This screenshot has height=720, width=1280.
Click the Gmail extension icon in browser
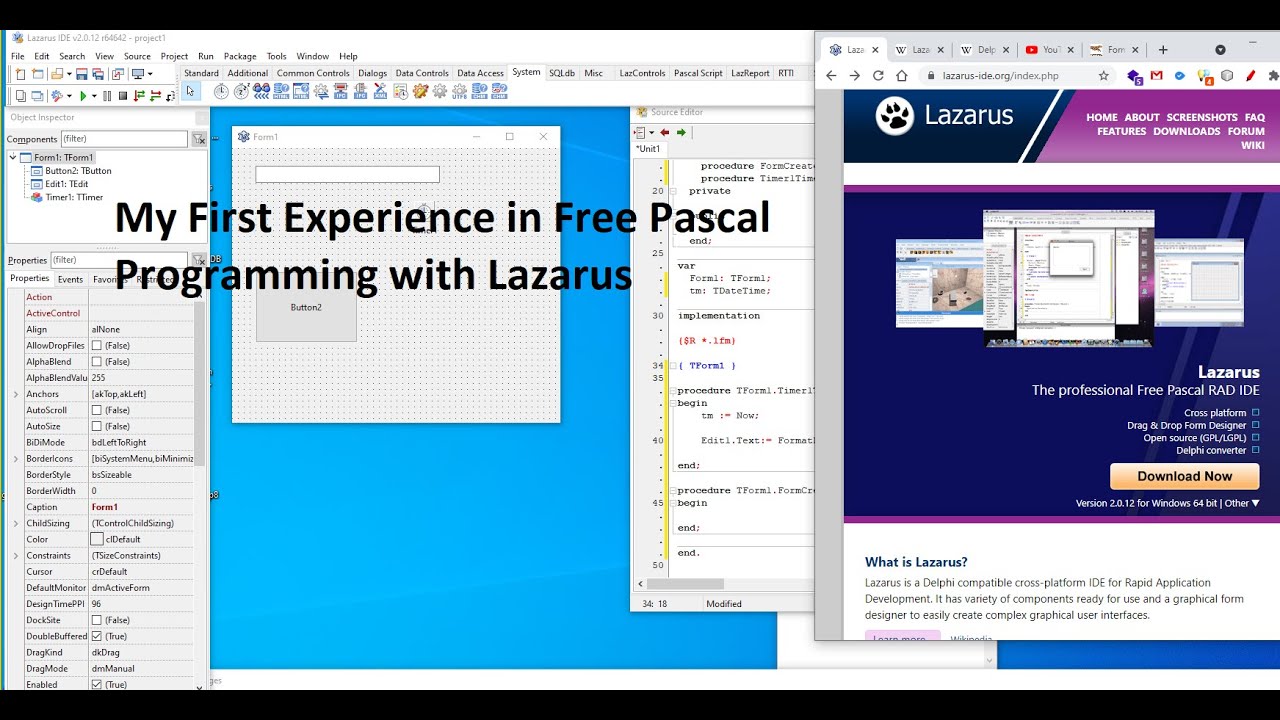click(1157, 75)
